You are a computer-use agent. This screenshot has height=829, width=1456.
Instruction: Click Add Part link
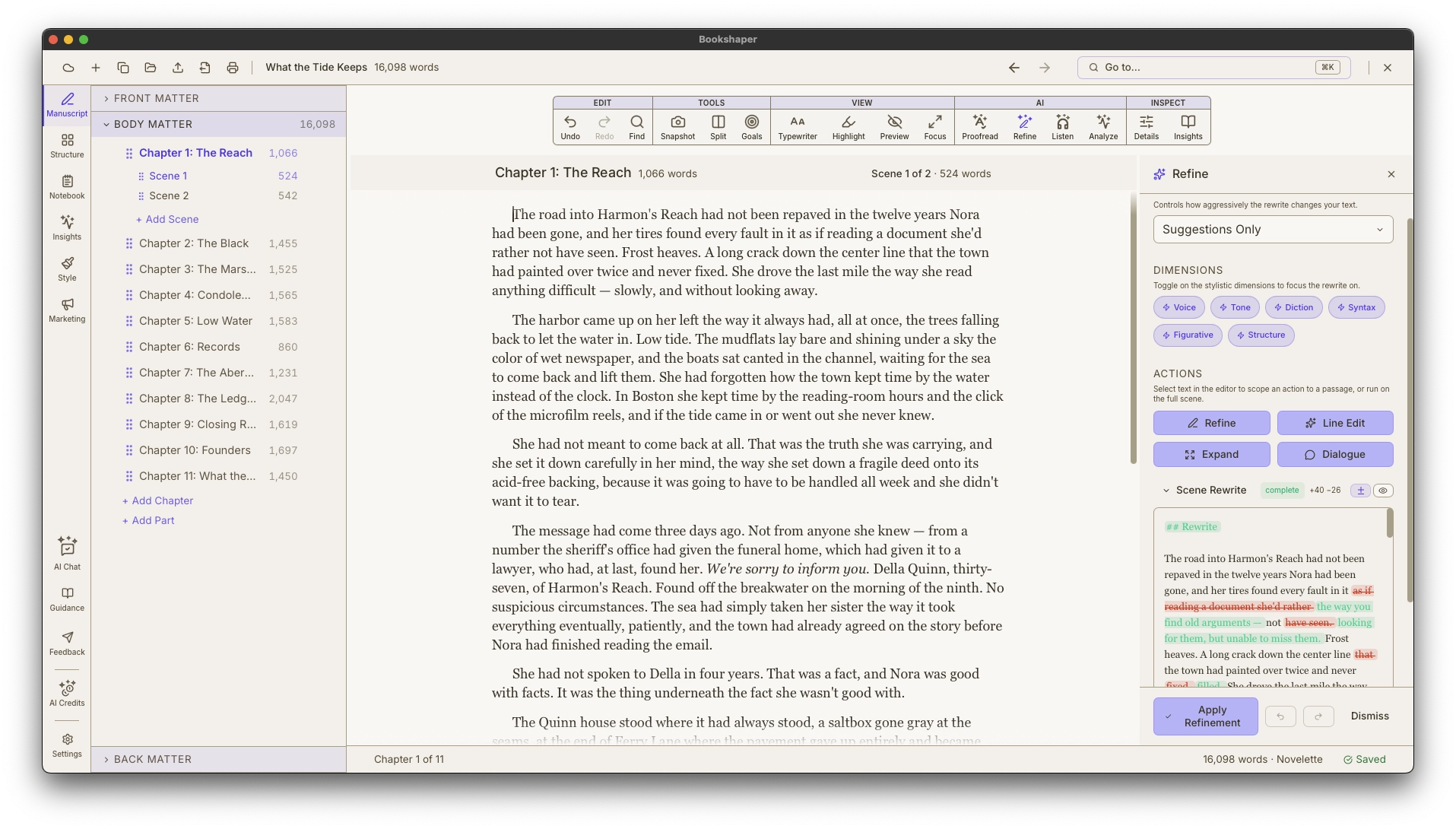[148, 520]
